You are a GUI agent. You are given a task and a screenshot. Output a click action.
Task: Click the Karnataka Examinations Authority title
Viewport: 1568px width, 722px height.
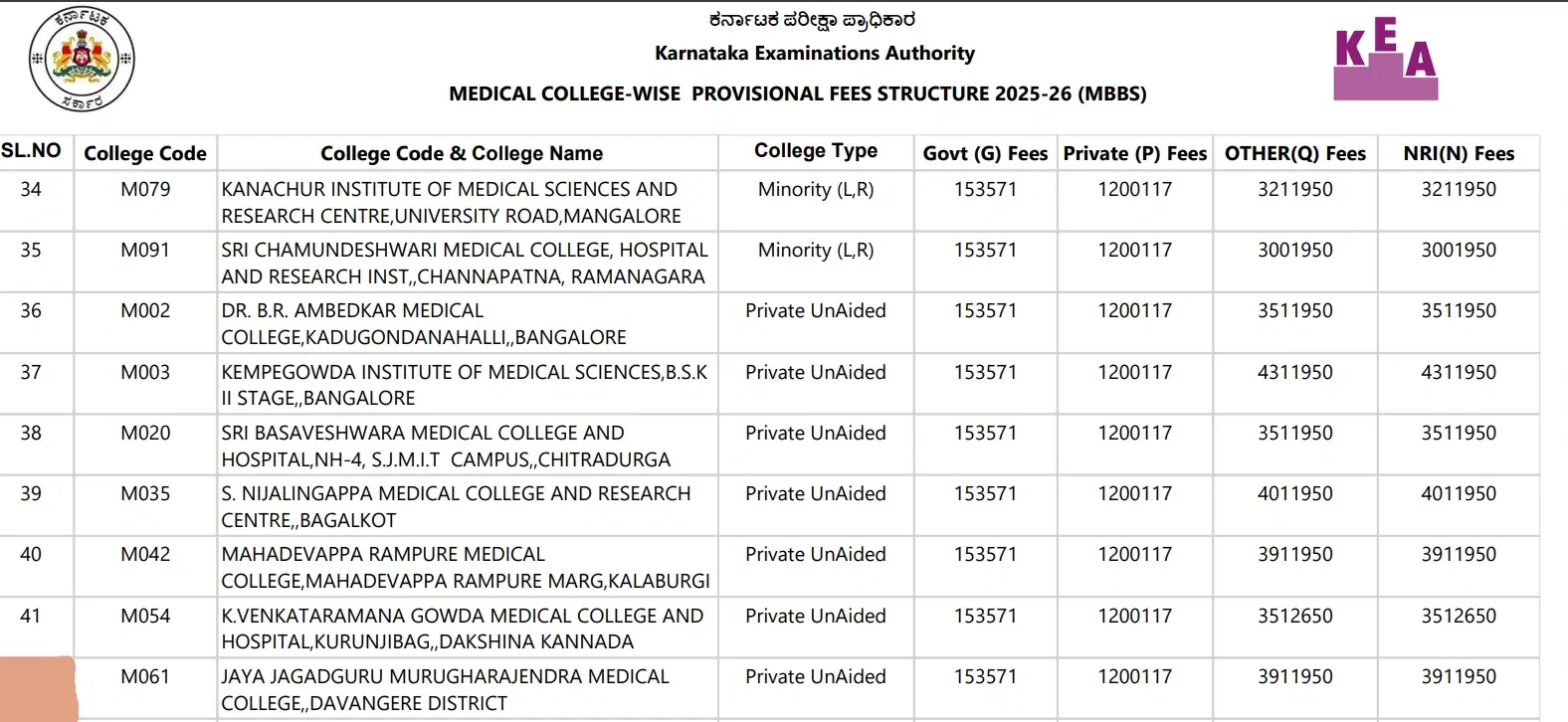pyautogui.click(x=814, y=54)
